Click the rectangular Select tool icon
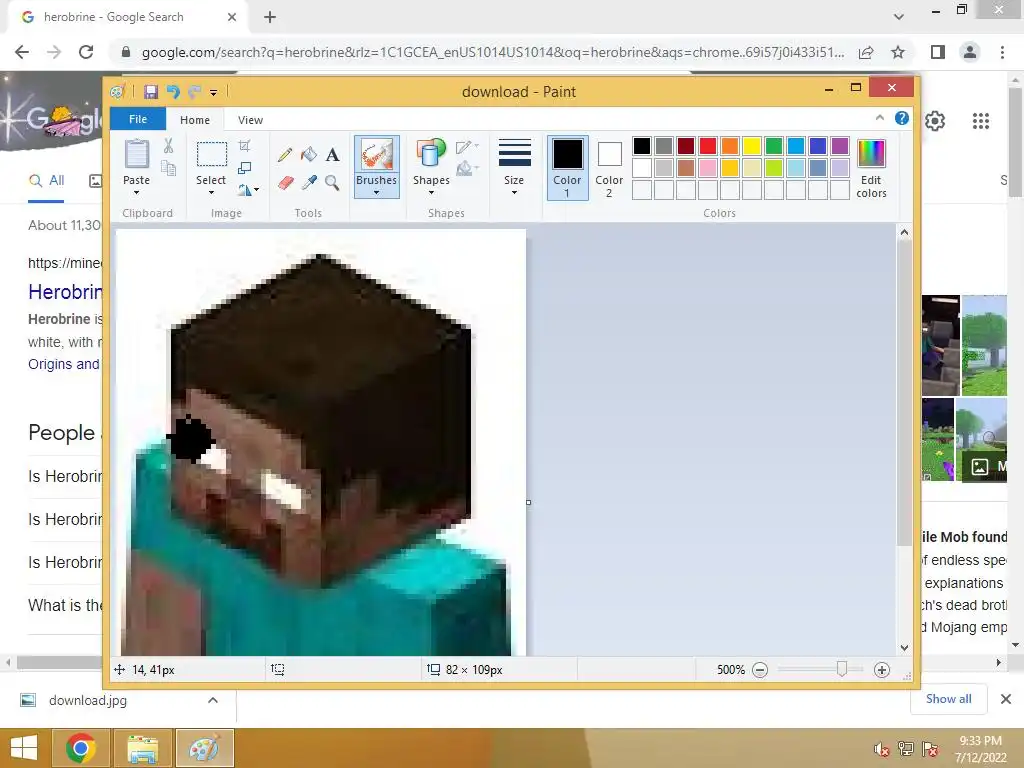This screenshot has width=1024, height=768. coord(212,155)
